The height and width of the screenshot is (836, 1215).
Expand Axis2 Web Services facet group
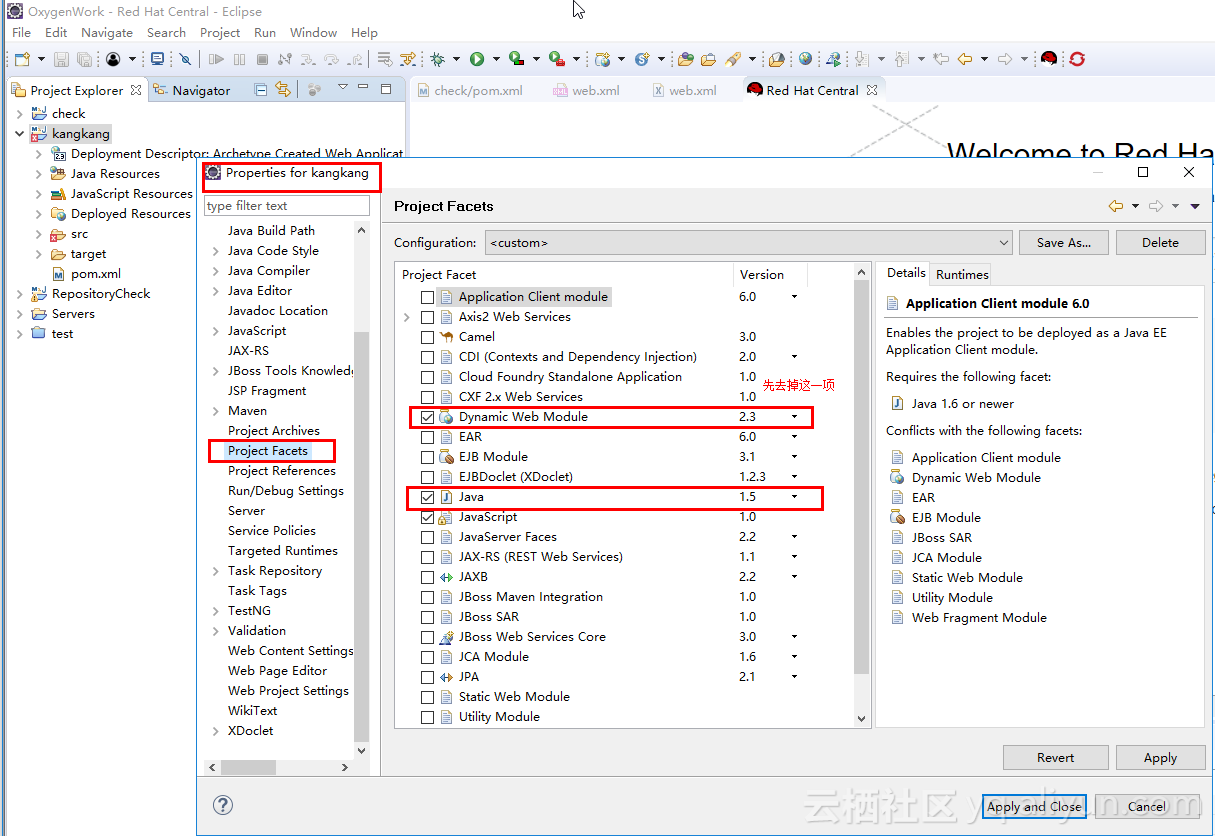(406, 317)
